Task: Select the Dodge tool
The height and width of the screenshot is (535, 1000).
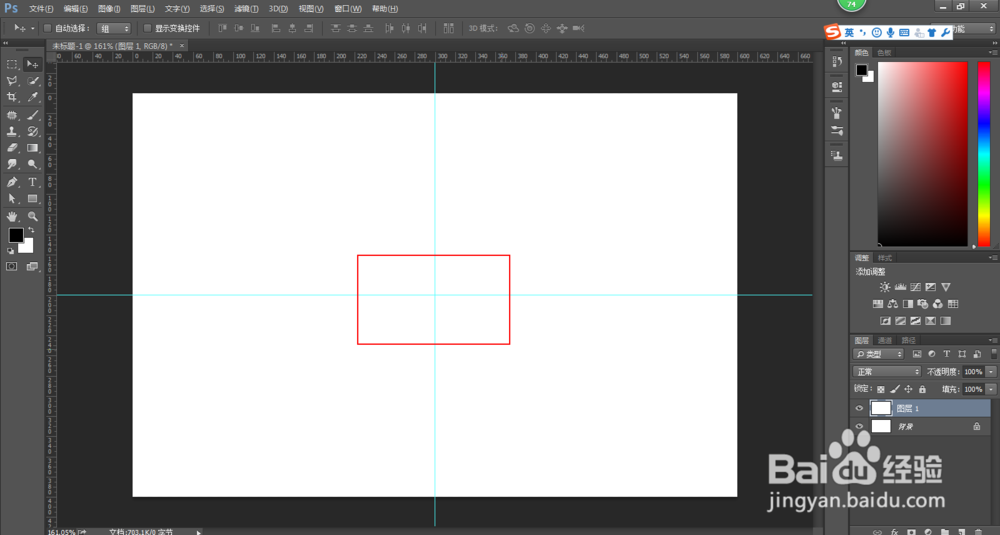Action: click(x=33, y=165)
